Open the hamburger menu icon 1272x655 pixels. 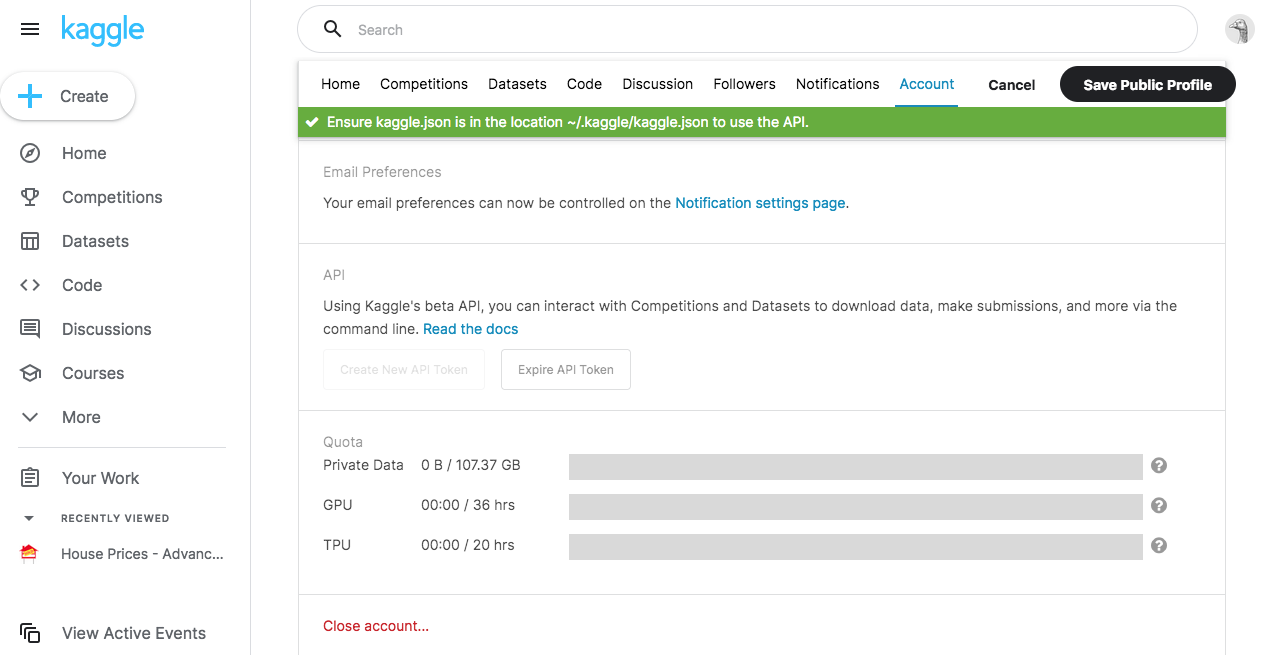[x=30, y=30]
